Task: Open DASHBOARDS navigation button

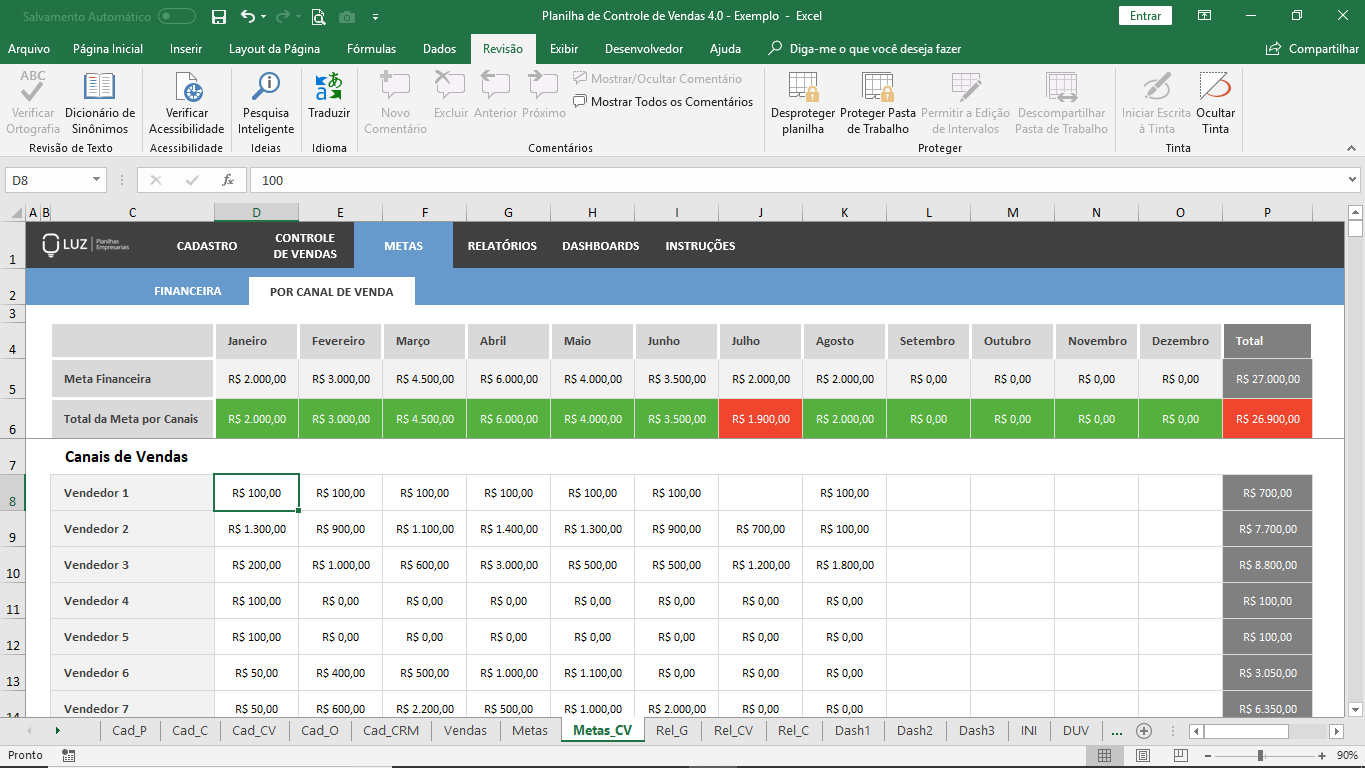Action: 600,245
